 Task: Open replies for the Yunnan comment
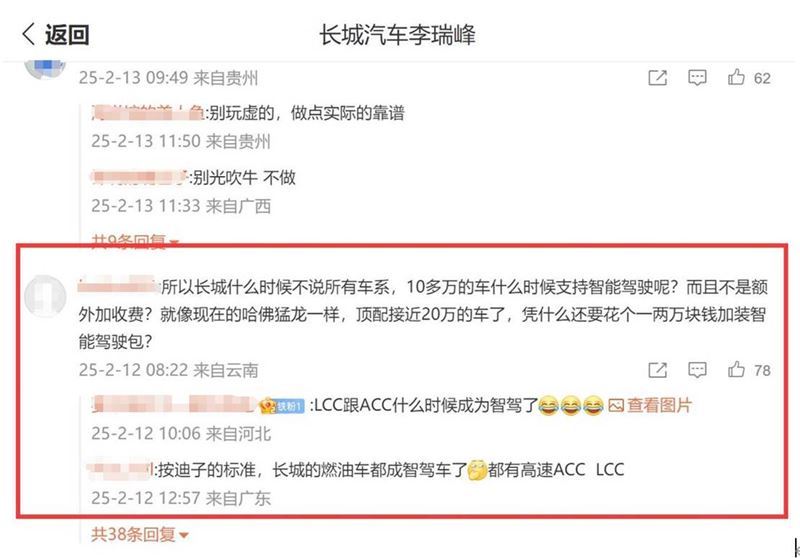(x=697, y=370)
